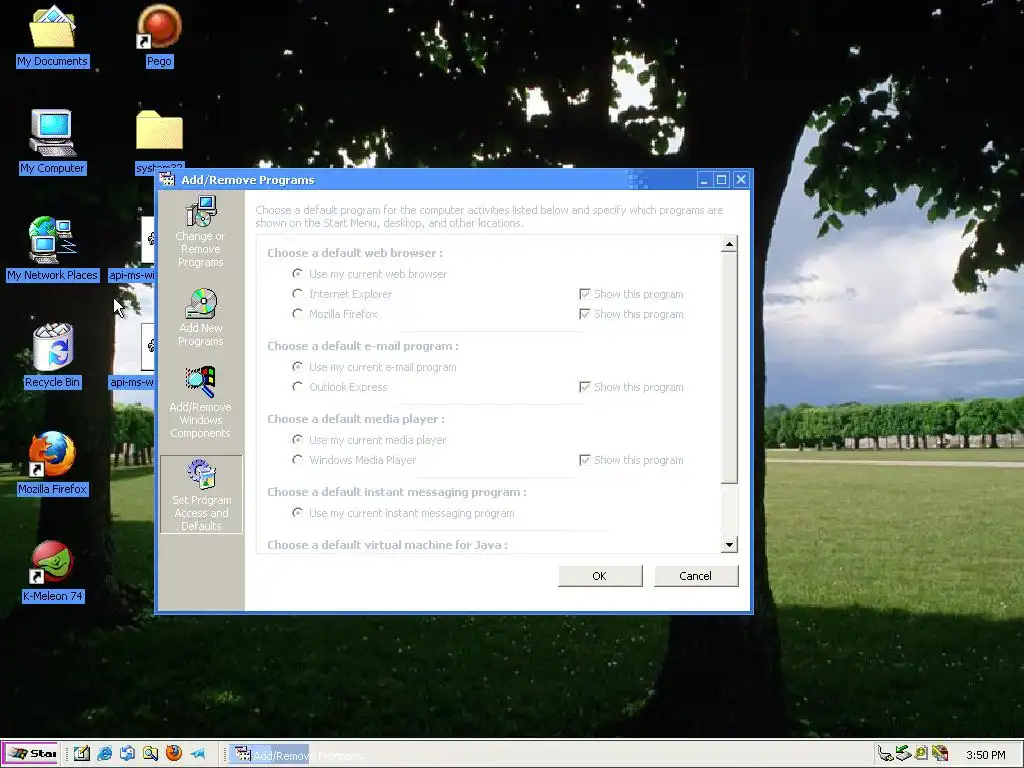Open the Start menu

(31, 754)
